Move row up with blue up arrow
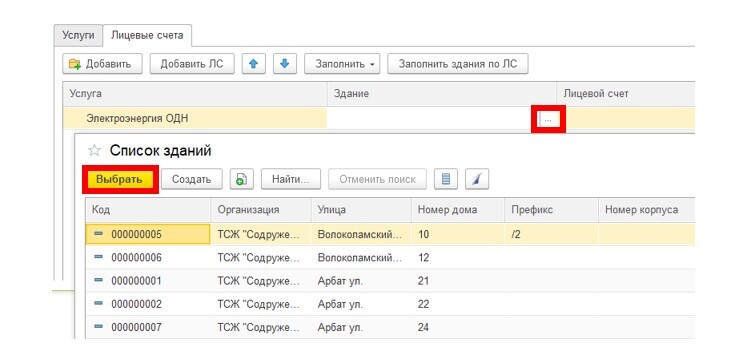The height and width of the screenshot is (361, 743). pyautogui.click(x=254, y=63)
